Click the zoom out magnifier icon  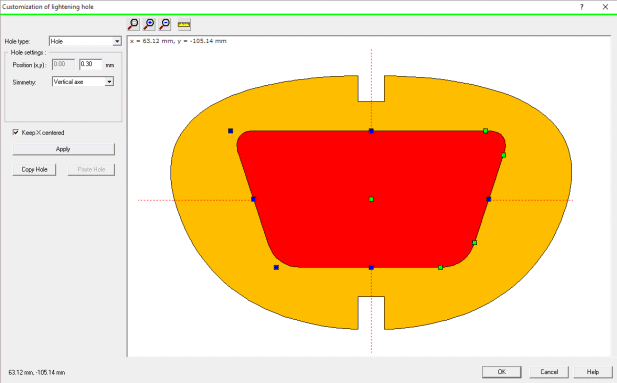pyautogui.click(x=165, y=24)
